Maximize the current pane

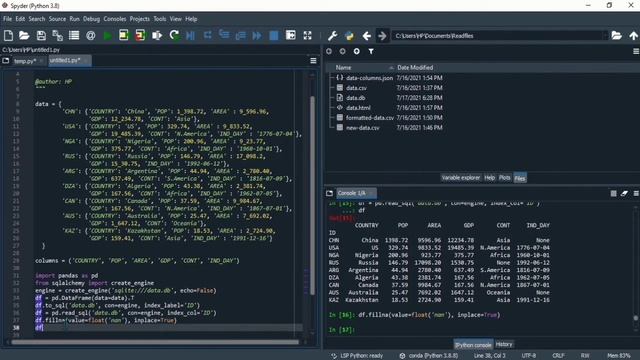pyautogui.click(x=291, y=36)
